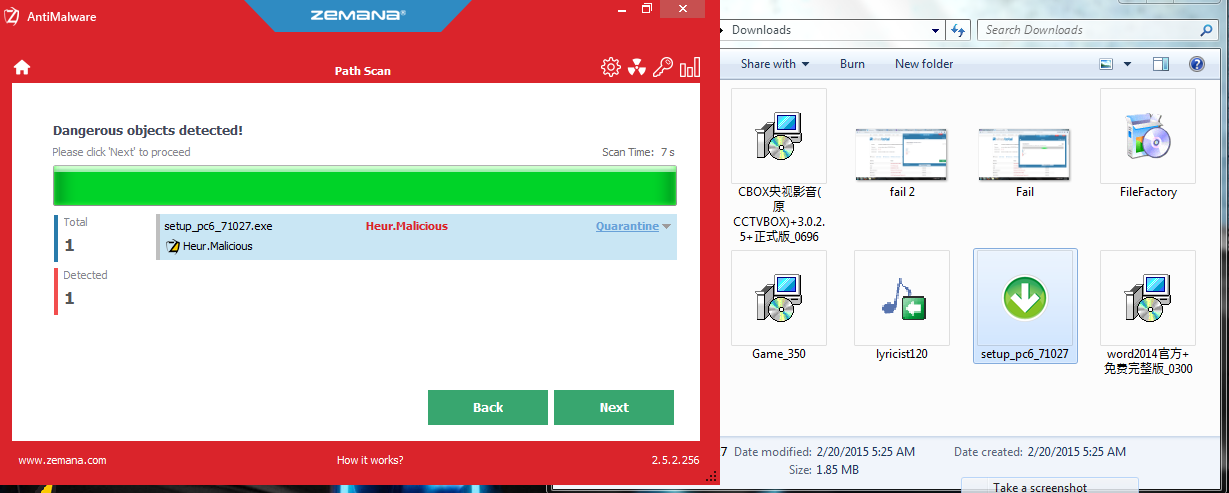Change view icon in Explorer toolbar
This screenshot has width=1229, height=493.
coord(1106,64)
